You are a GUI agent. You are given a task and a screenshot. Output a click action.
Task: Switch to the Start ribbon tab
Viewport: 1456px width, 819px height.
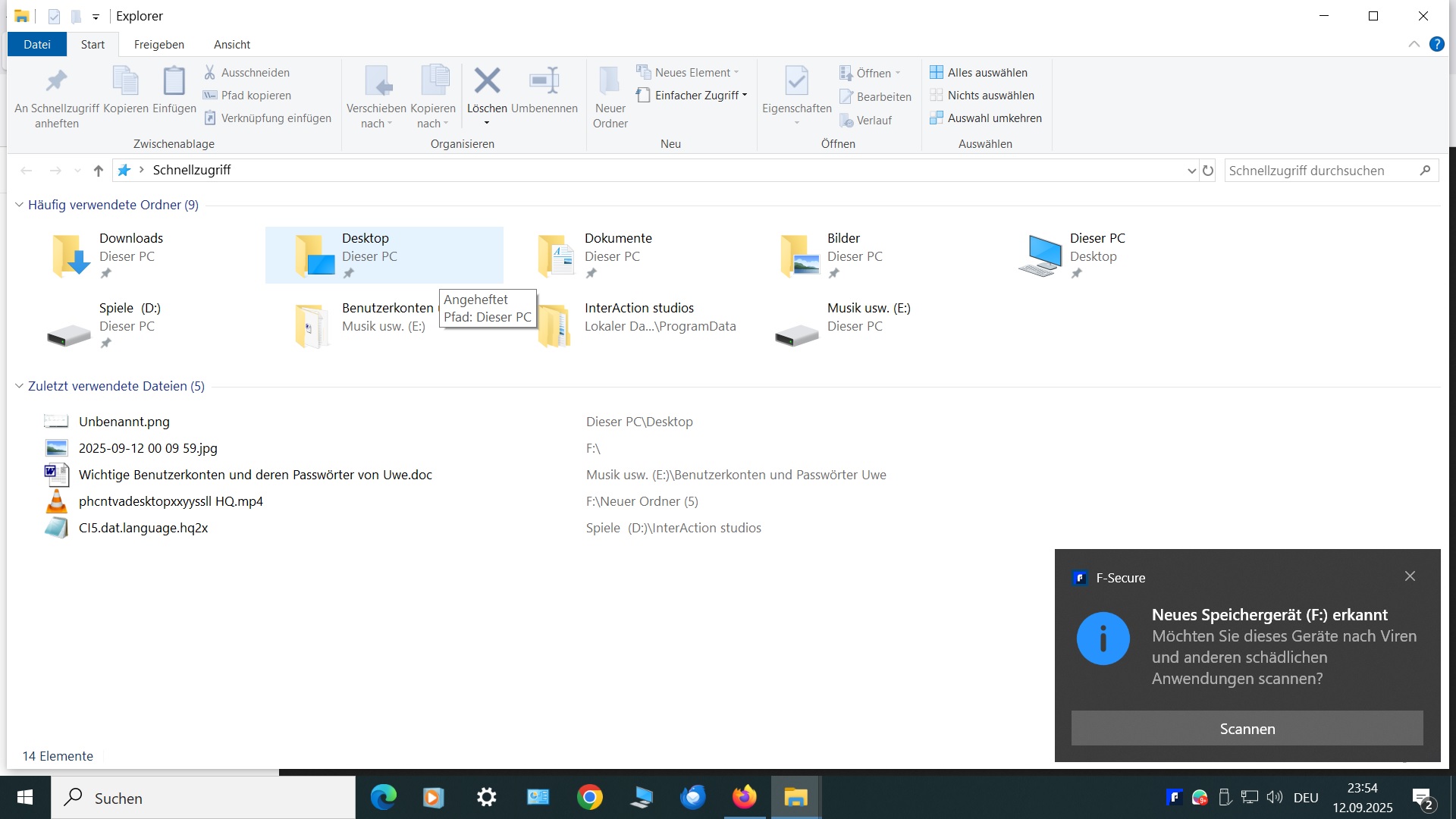[x=93, y=45]
